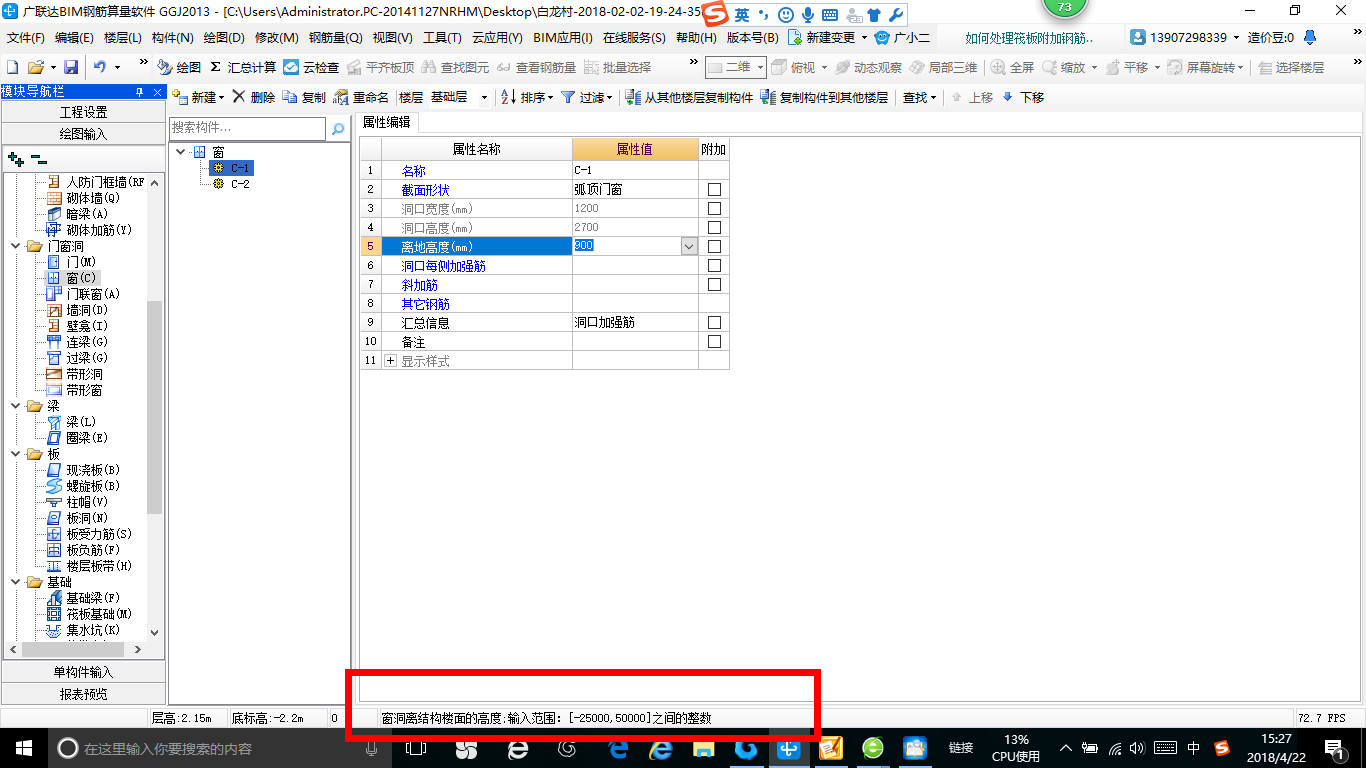Tick 附加 checkbox for 备注
Image resolution: width=1366 pixels, height=768 pixels.
[714, 342]
